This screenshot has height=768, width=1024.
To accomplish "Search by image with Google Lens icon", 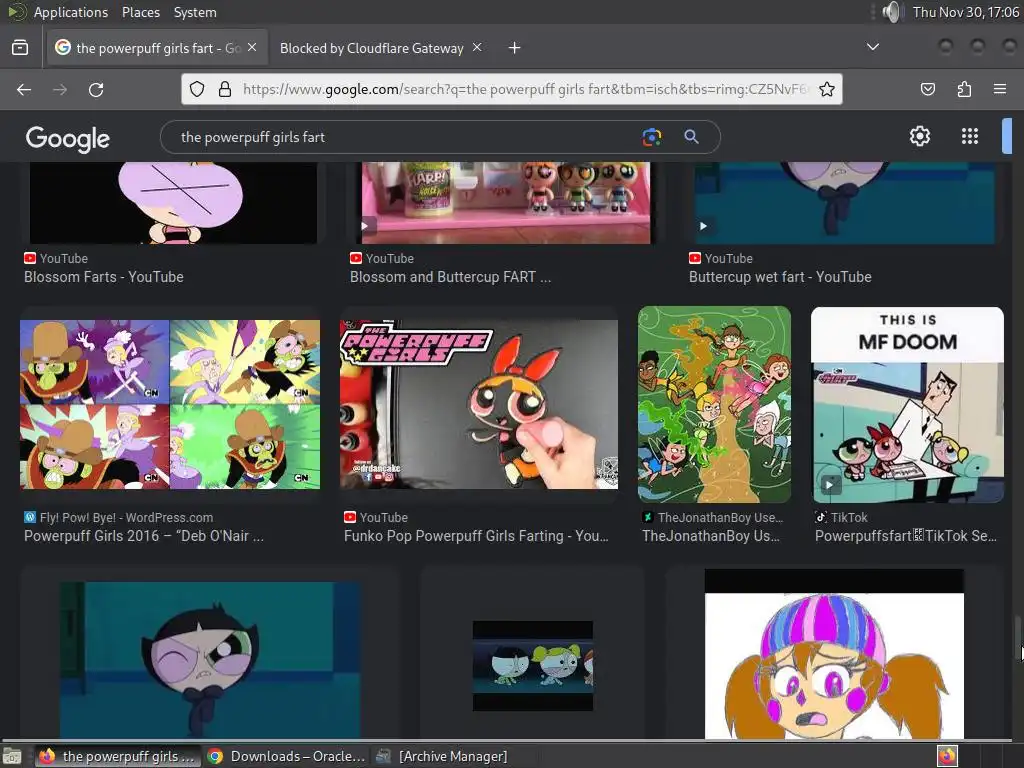I will click(x=652, y=137).
